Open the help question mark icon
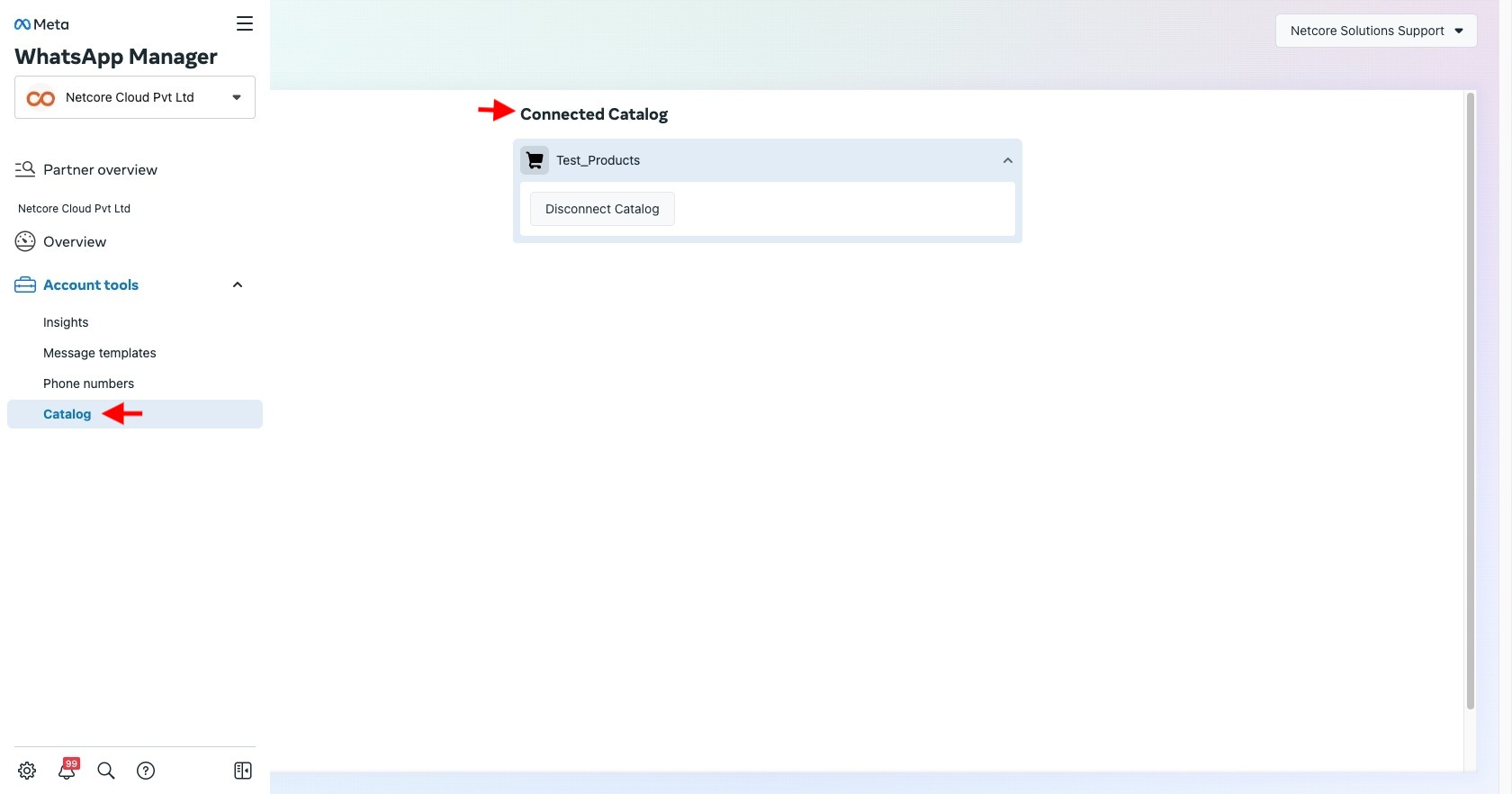 146,771
